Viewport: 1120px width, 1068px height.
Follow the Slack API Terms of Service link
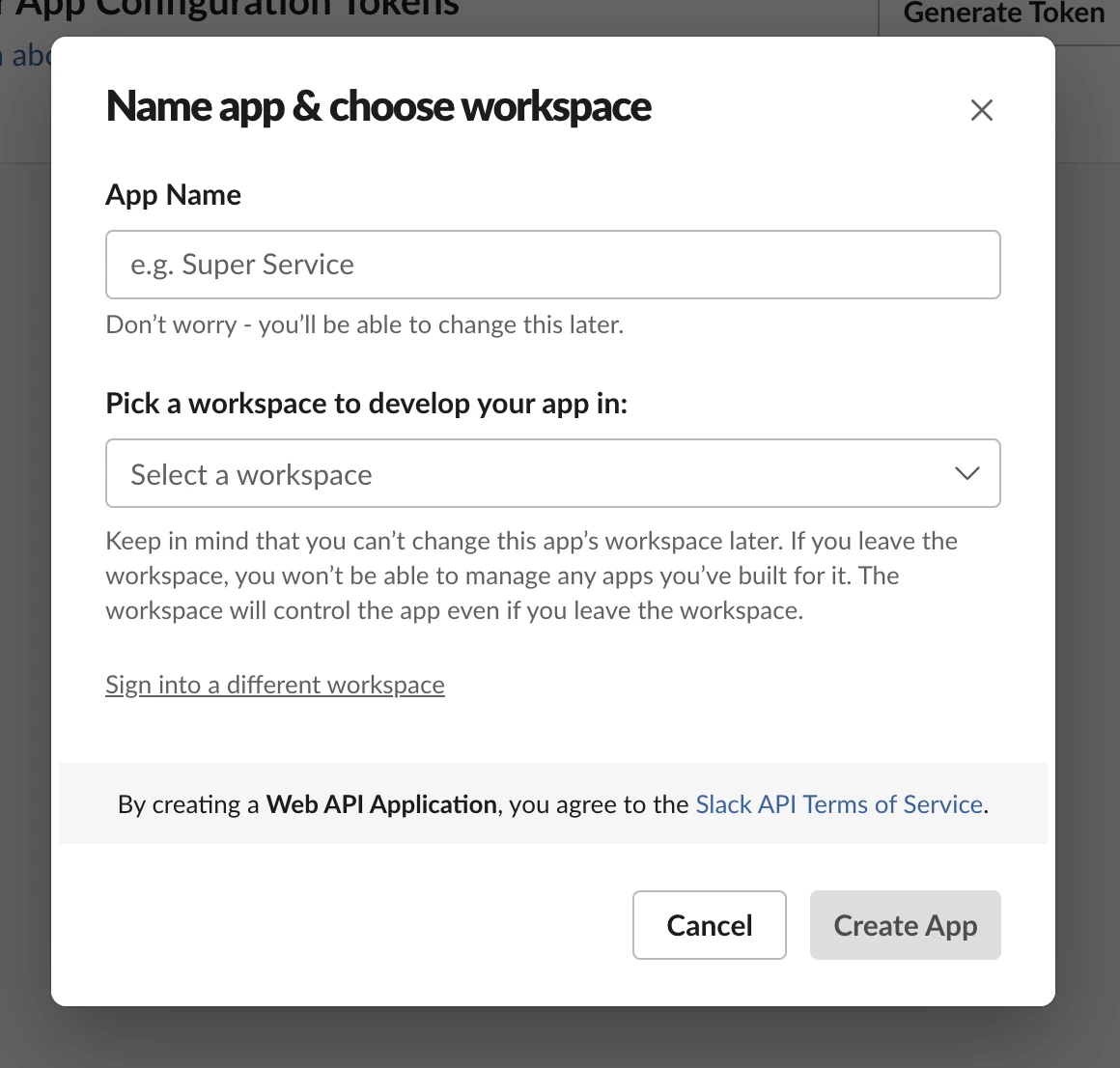pos(838,803)
